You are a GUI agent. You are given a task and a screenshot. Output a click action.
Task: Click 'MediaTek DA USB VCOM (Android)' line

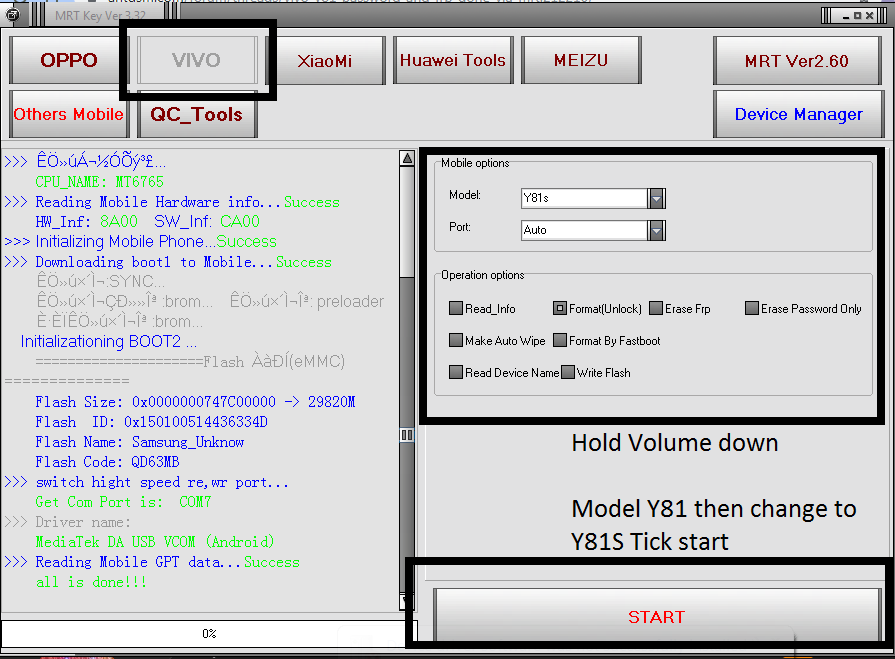[x=155, y=542]
